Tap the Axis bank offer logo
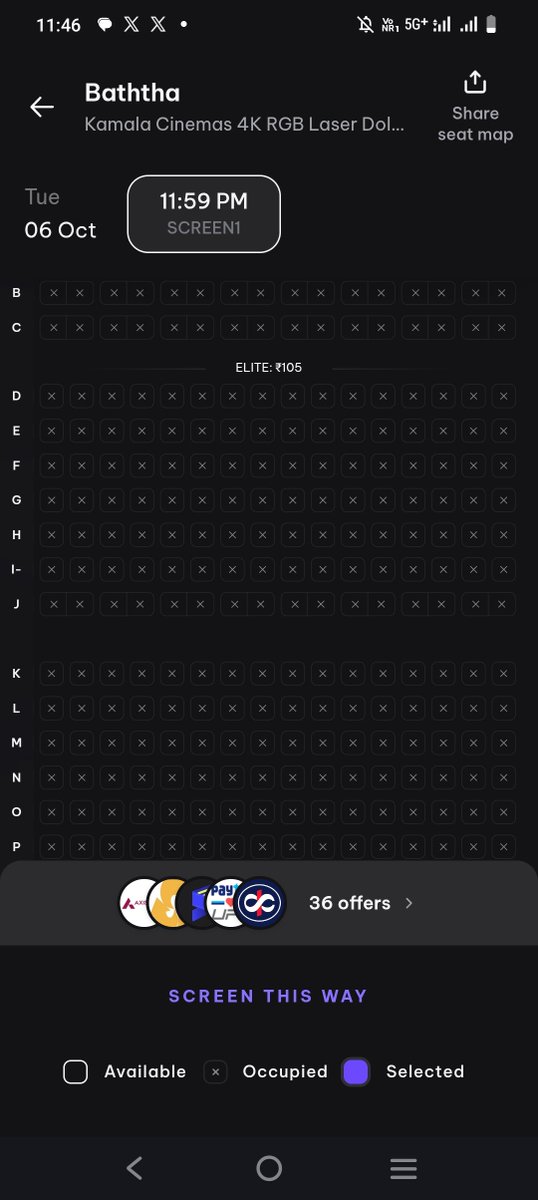Viewport: 538px width, 1200px height. coord(140,903)
